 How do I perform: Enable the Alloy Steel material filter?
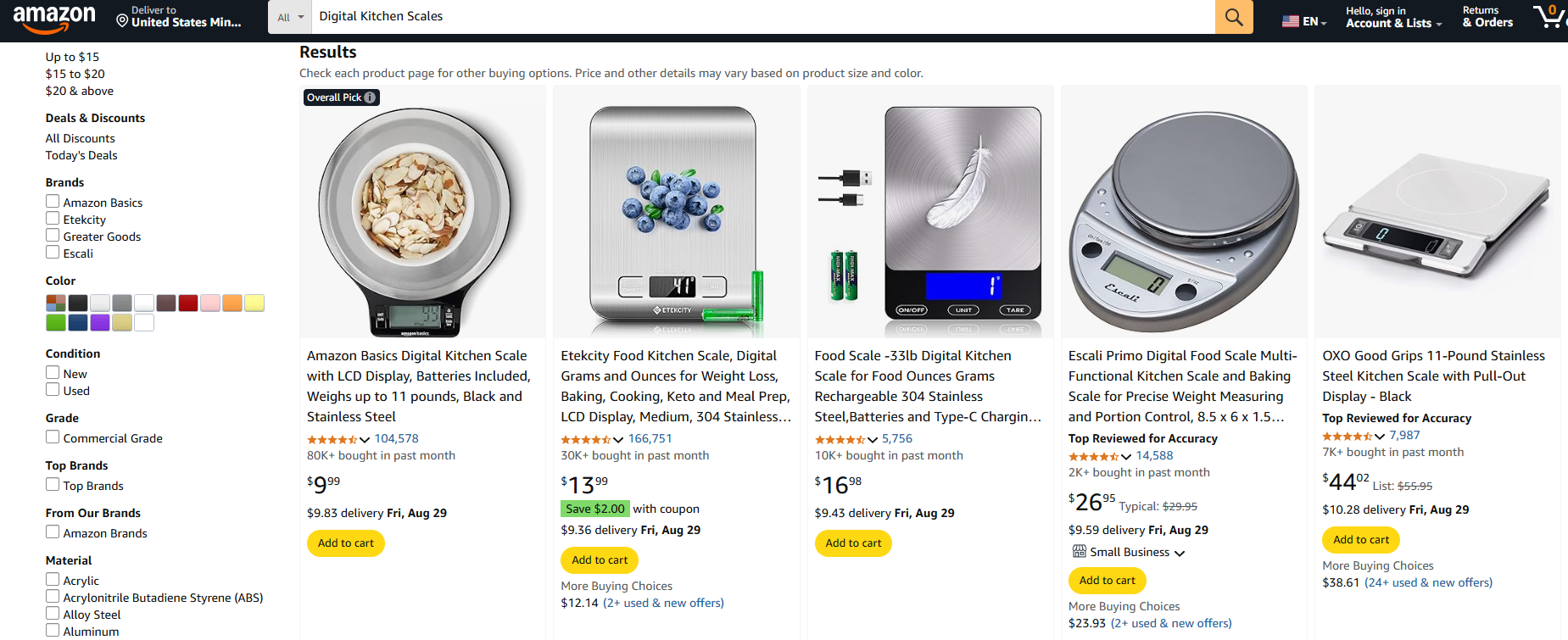tap(52, 613)
